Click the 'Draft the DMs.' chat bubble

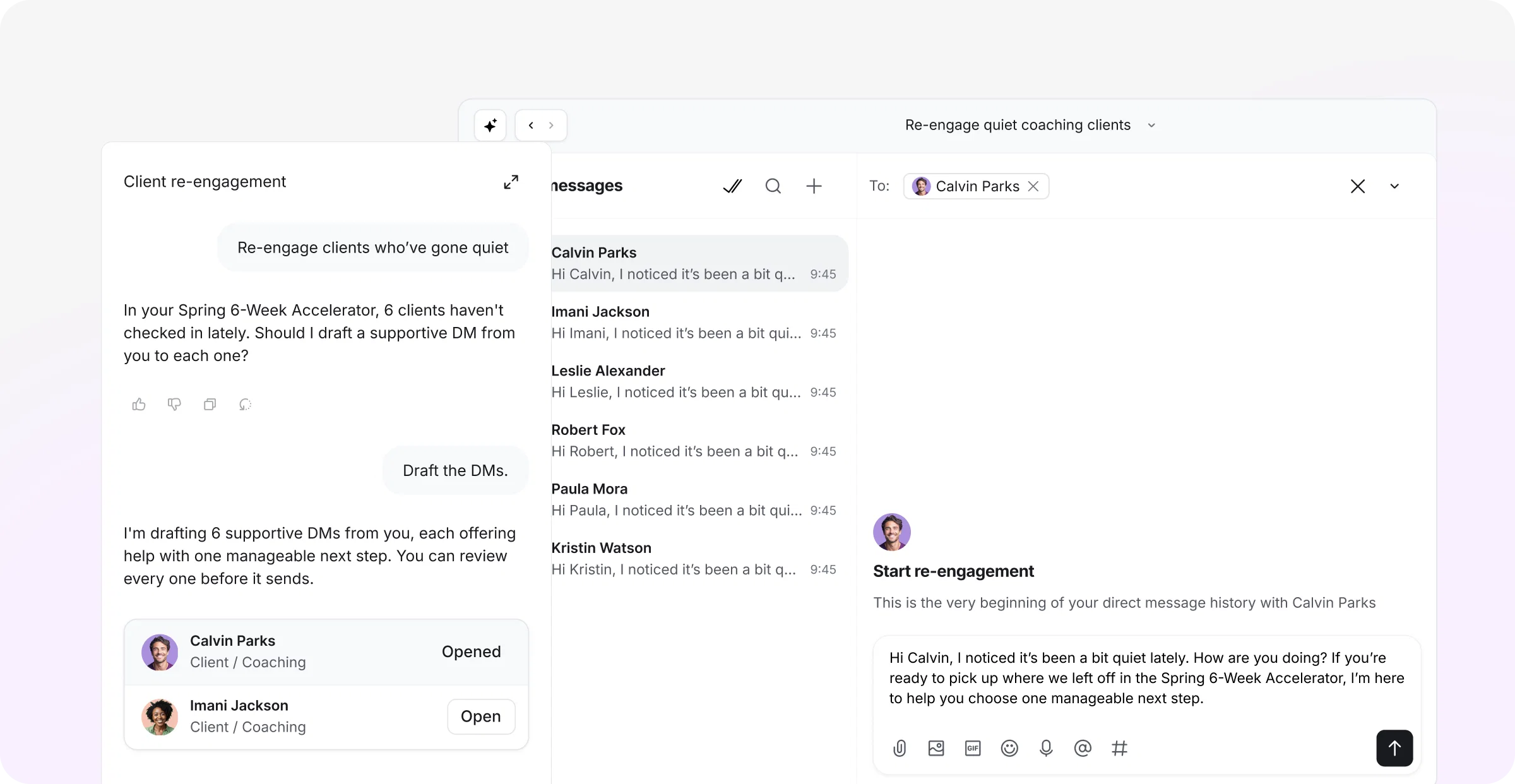tap(455, 470)
